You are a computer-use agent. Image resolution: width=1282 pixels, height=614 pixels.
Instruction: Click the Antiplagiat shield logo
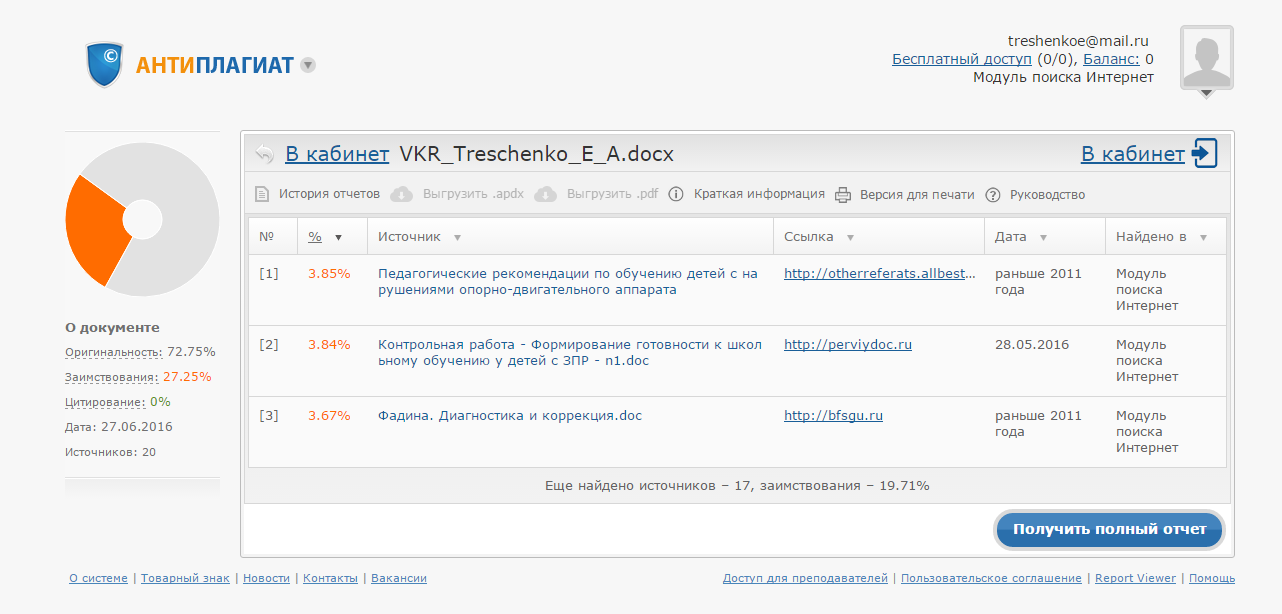pyautogui.click(x=104, y=65)
